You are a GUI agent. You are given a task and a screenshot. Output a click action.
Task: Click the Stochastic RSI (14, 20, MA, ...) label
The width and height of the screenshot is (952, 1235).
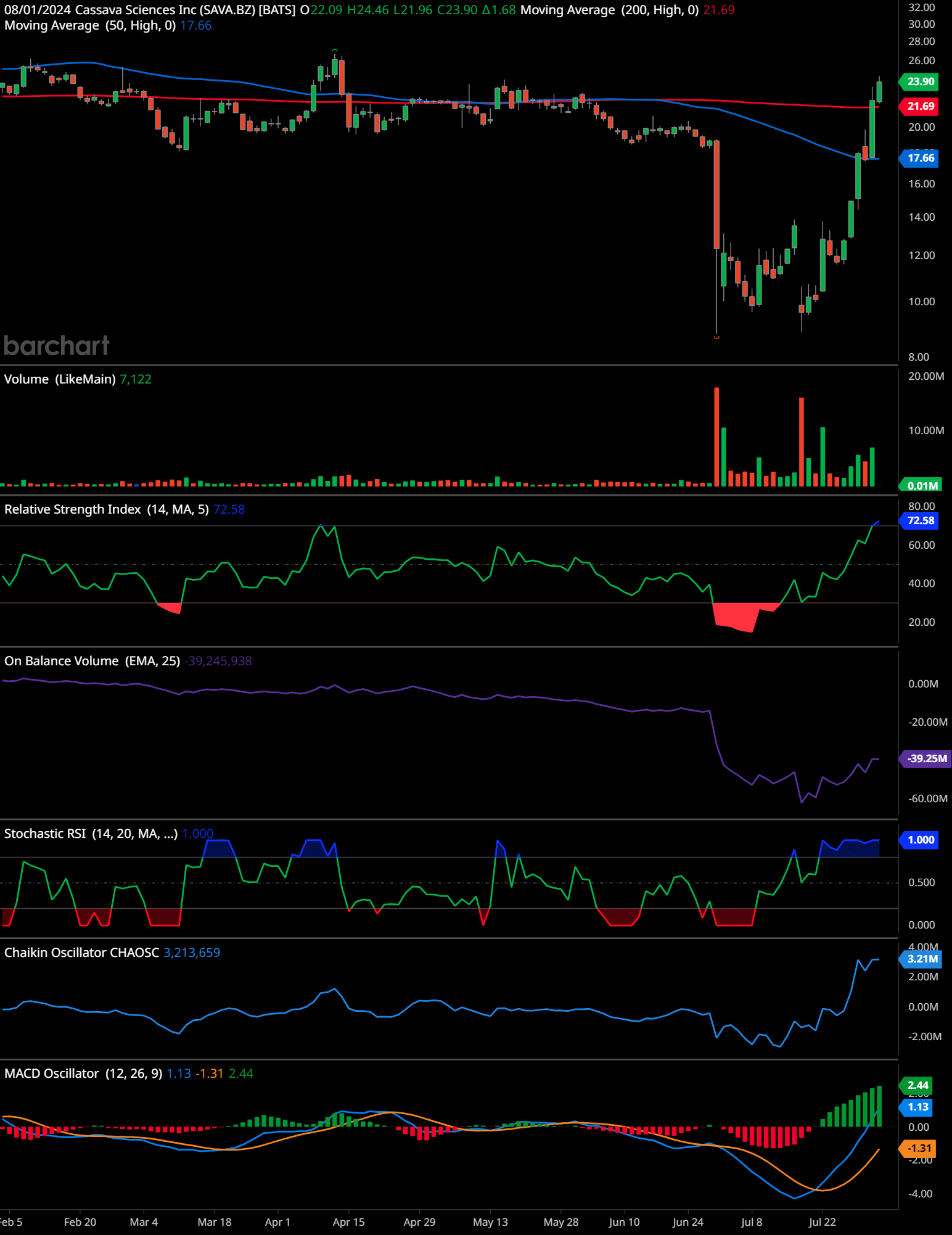pos(91,834)
